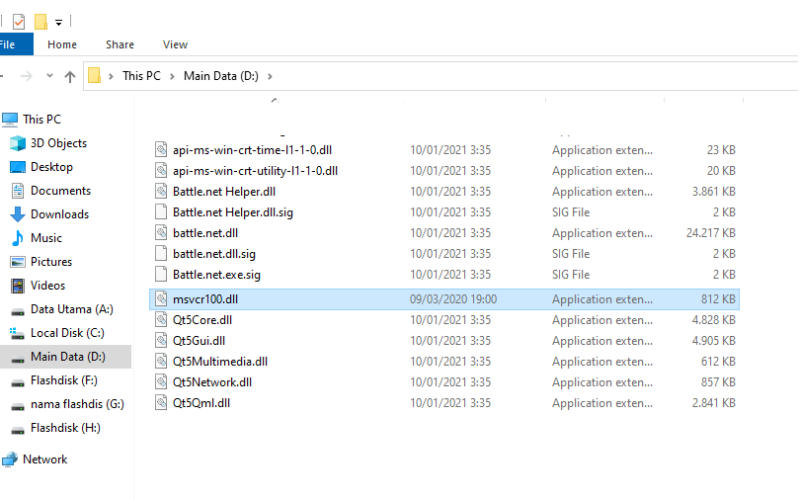Screen dimensions: 800x500
Task: Click the folder icon in the address bar
Action: pos(94,76)
